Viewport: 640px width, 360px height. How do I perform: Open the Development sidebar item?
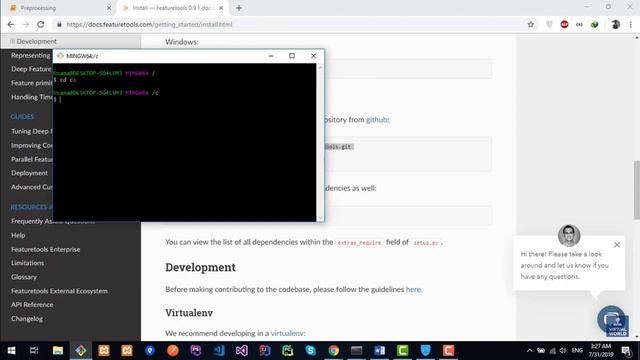coord(36,41)
